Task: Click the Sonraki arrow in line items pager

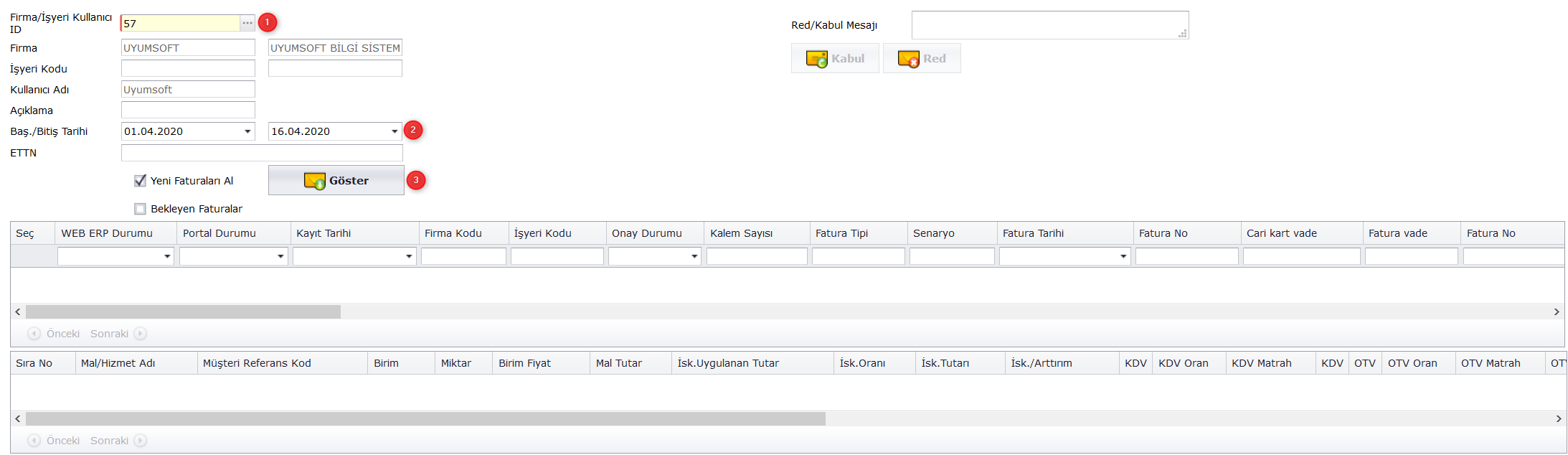Action: coord(141,441)
